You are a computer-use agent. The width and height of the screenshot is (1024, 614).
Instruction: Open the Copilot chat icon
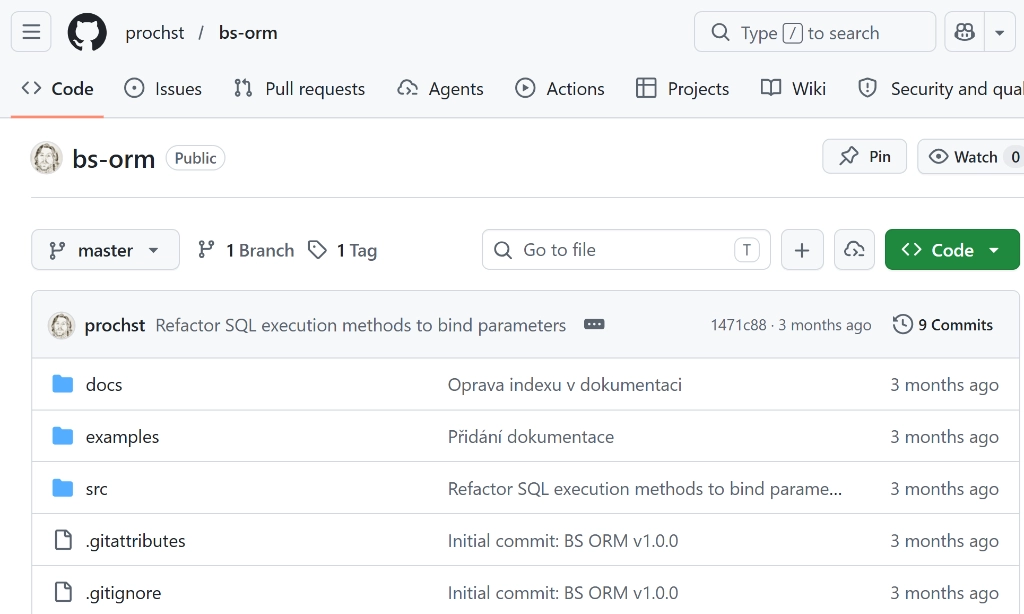[965, 31]
